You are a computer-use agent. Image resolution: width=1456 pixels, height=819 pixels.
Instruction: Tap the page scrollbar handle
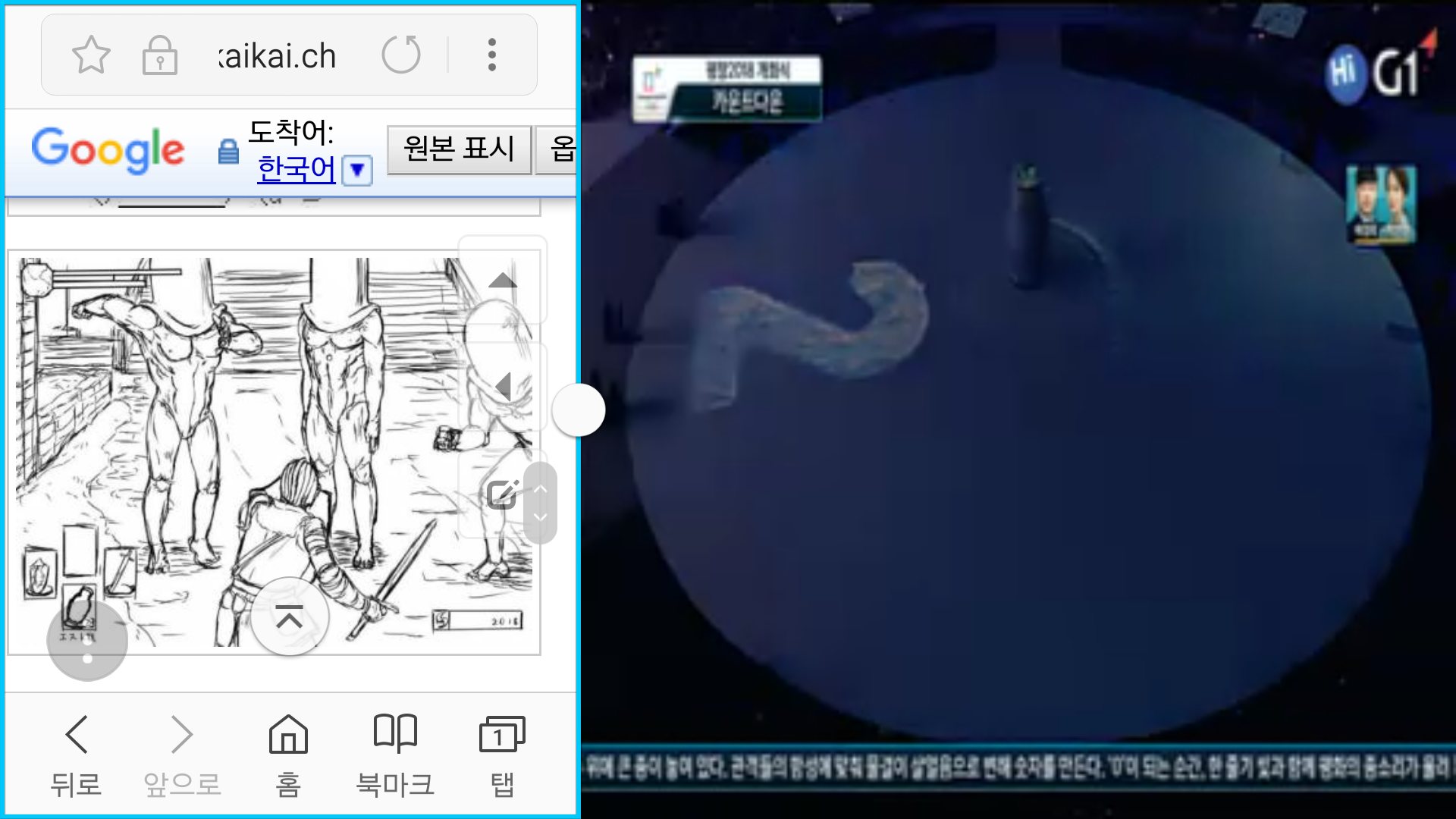pos(540,504)
